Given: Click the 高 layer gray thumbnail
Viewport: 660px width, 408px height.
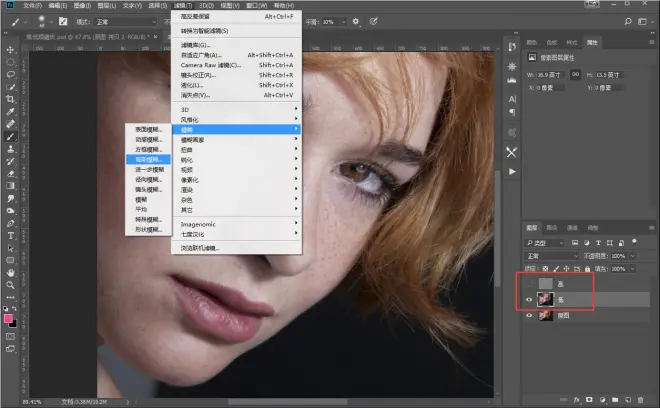Looking at the screenshot, I should click(x=545, y=284).
